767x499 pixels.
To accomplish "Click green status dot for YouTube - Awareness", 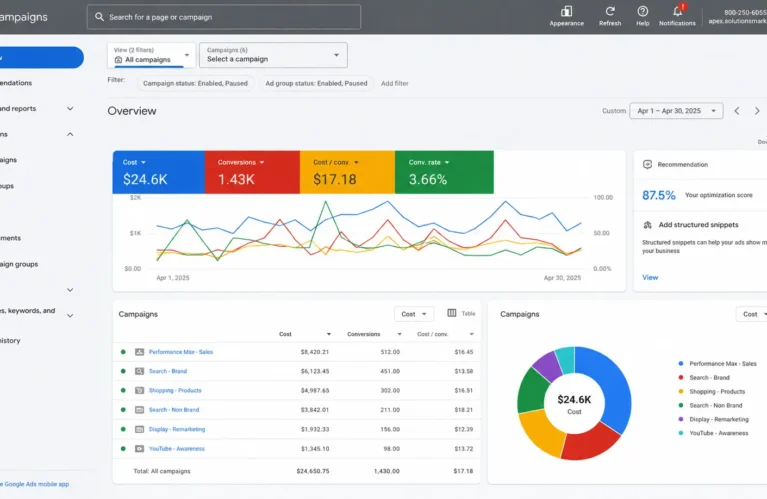I will tap(123, 449).
